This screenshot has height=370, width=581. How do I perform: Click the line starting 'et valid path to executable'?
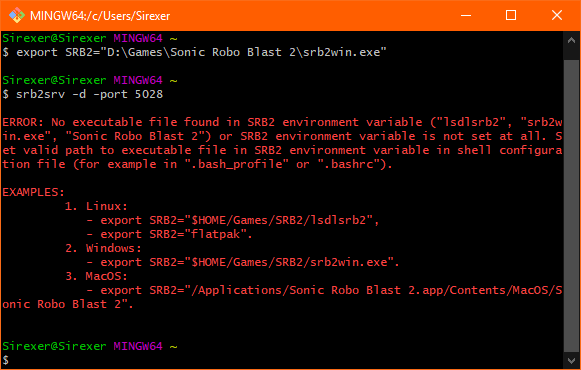(282, 150)
